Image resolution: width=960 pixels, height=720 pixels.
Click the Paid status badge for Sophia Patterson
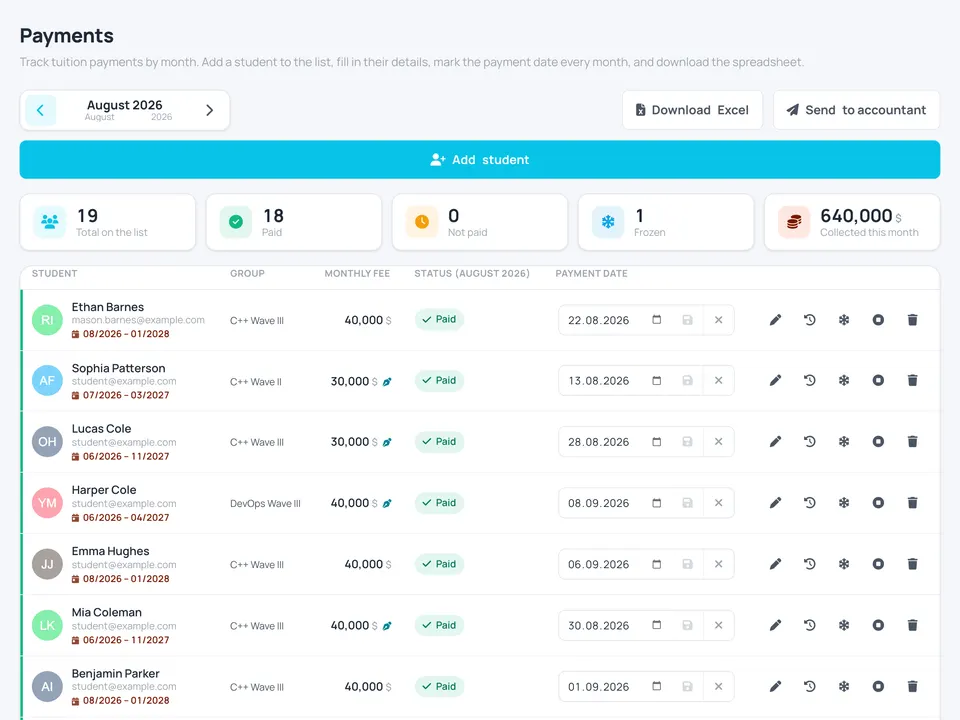click(x=439, y=380)
